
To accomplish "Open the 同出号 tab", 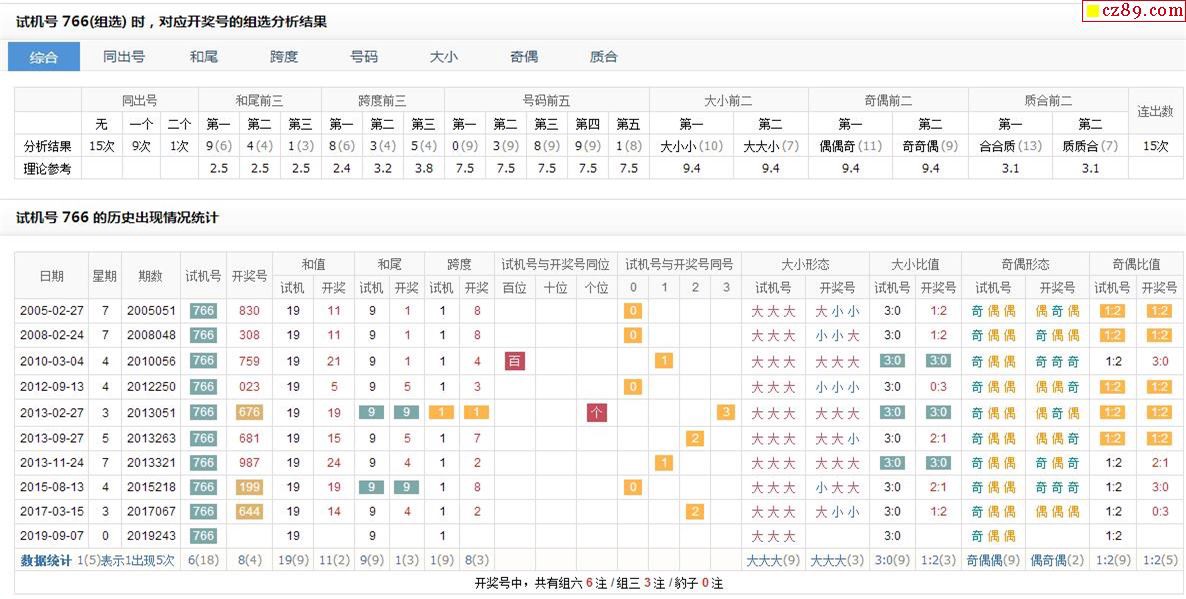I will [124, 57].
